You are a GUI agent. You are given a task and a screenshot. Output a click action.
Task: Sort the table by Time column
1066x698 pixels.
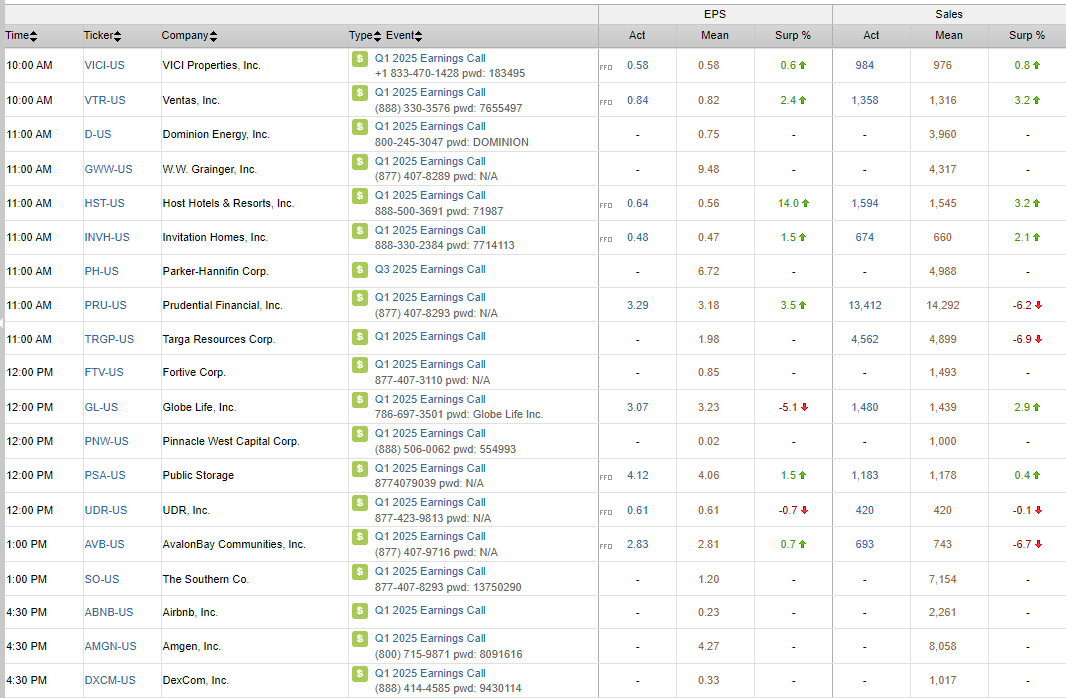coord(21,36)
